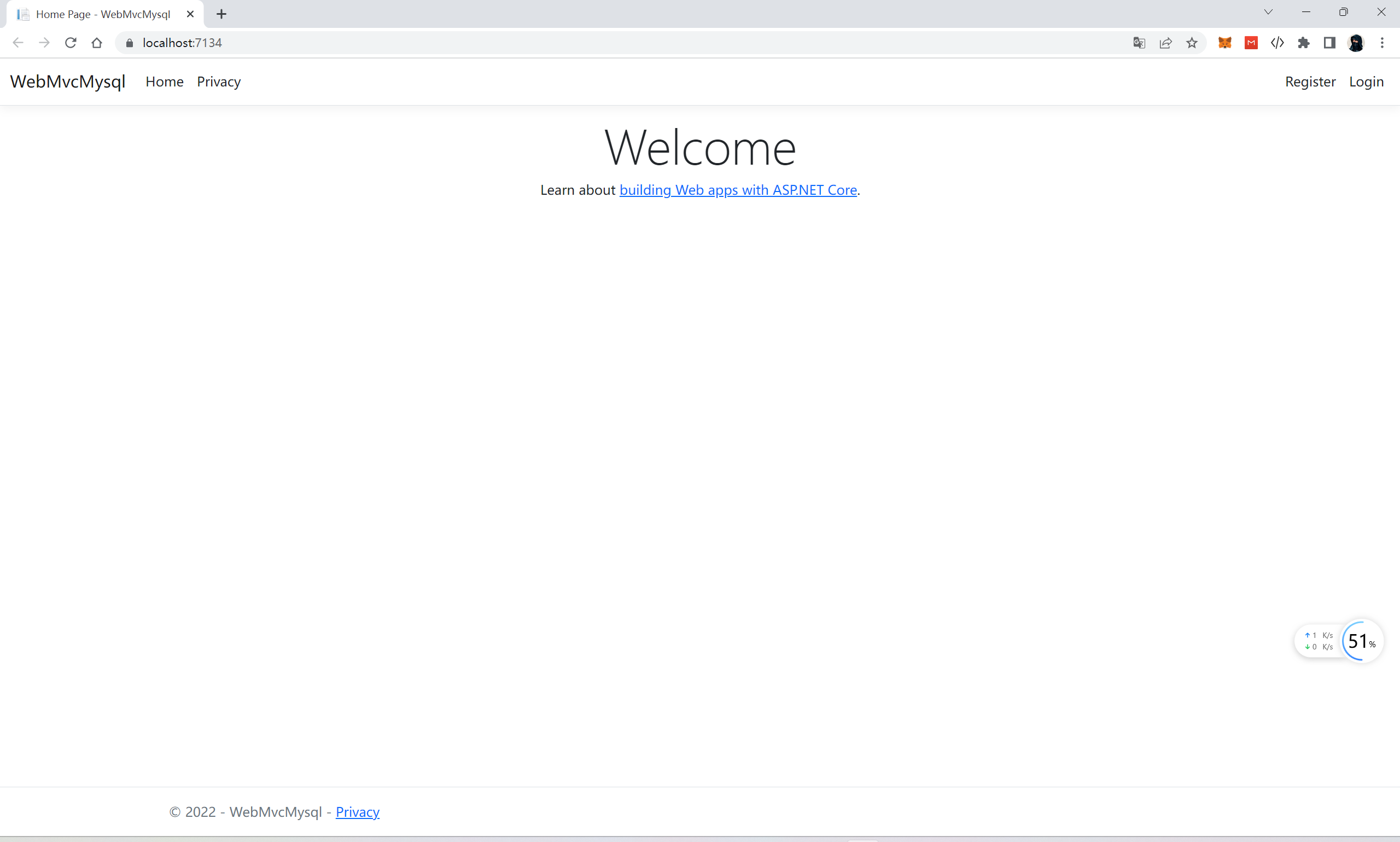Click the code brackets extension icon
Viewport: 1400px width, 842px height.
(x=1277, y=43)
